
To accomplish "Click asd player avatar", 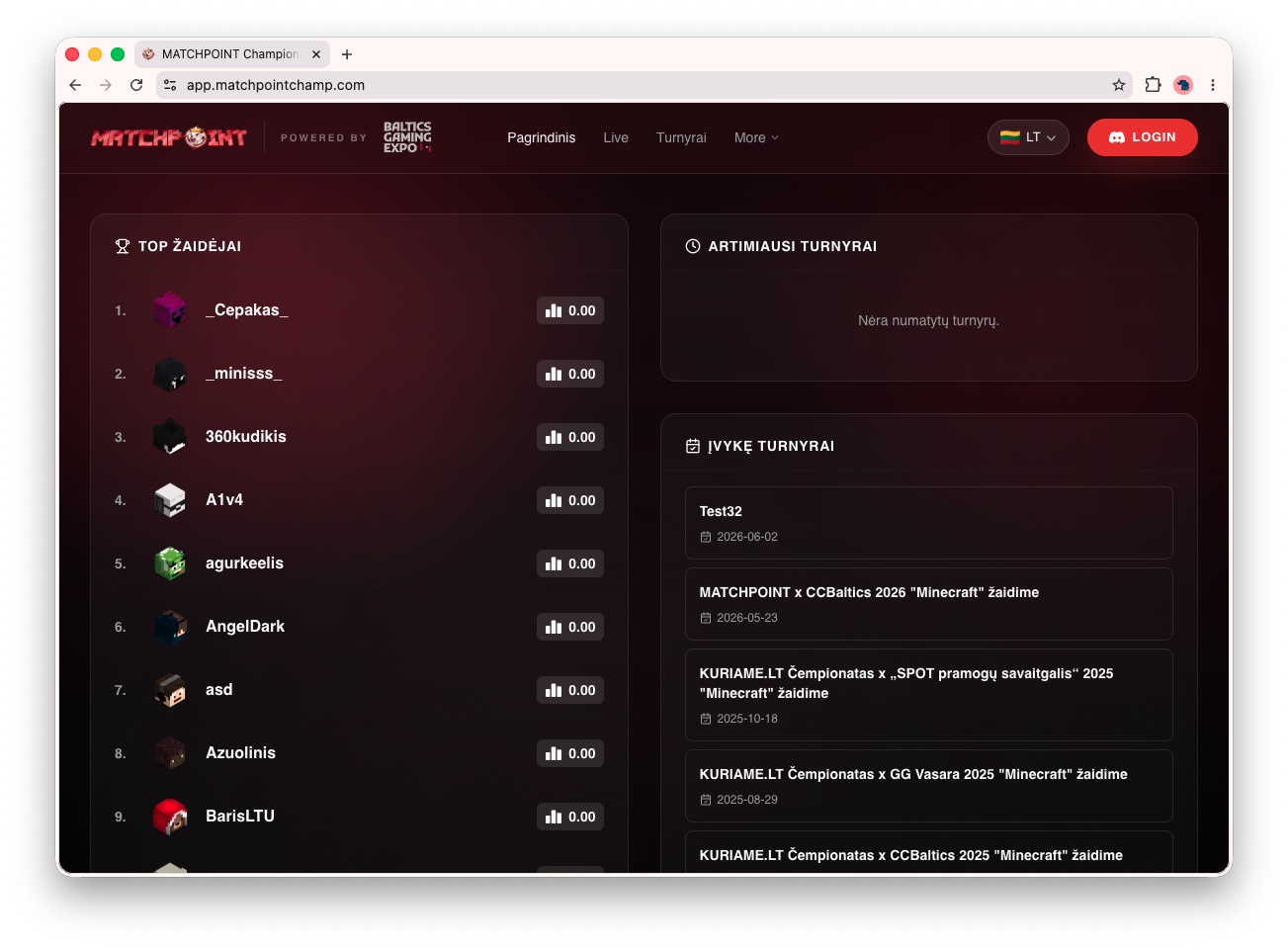I will 170,690.
